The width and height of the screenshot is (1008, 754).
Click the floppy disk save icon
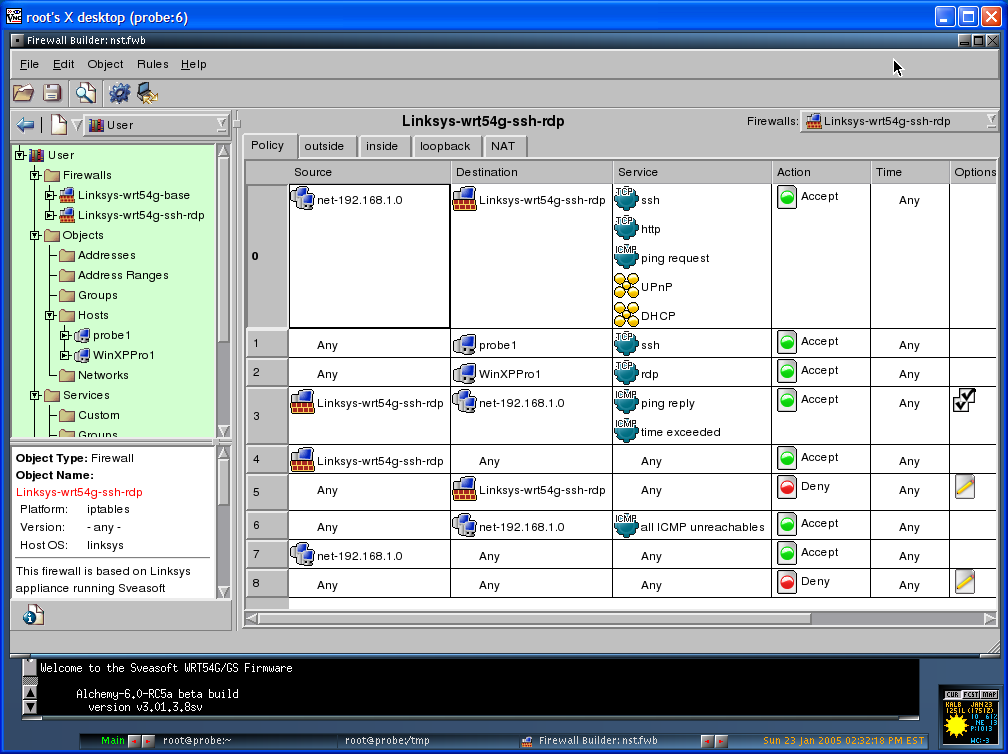pyautogui.click(x=52, y=93)
